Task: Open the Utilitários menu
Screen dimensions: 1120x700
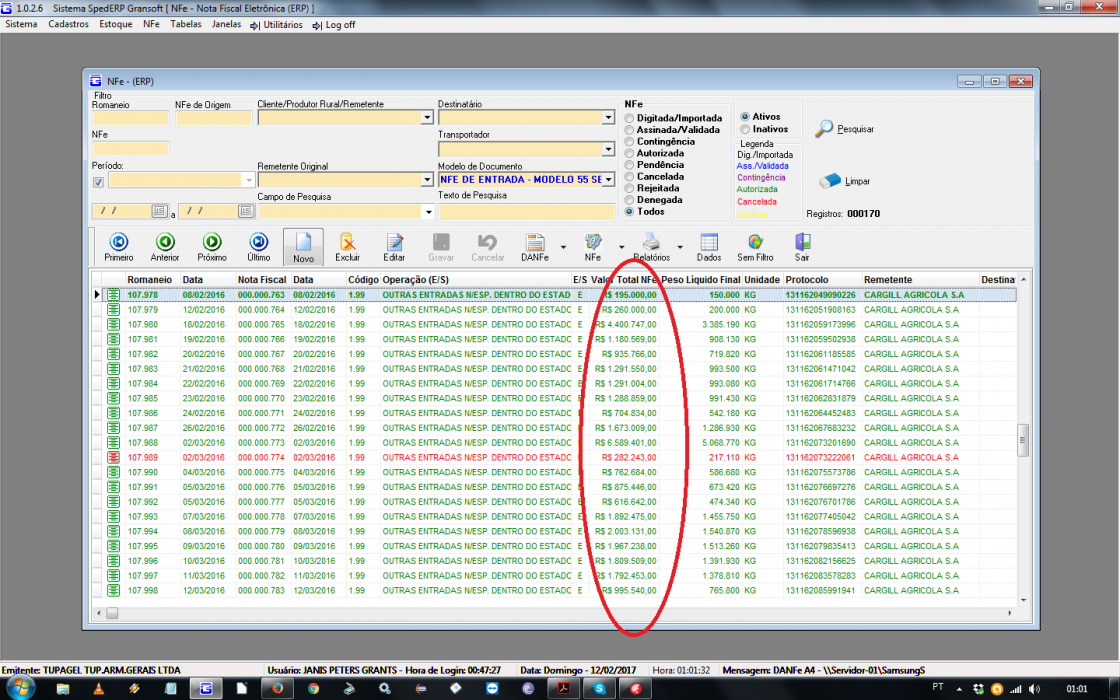Action: (277, 24)
